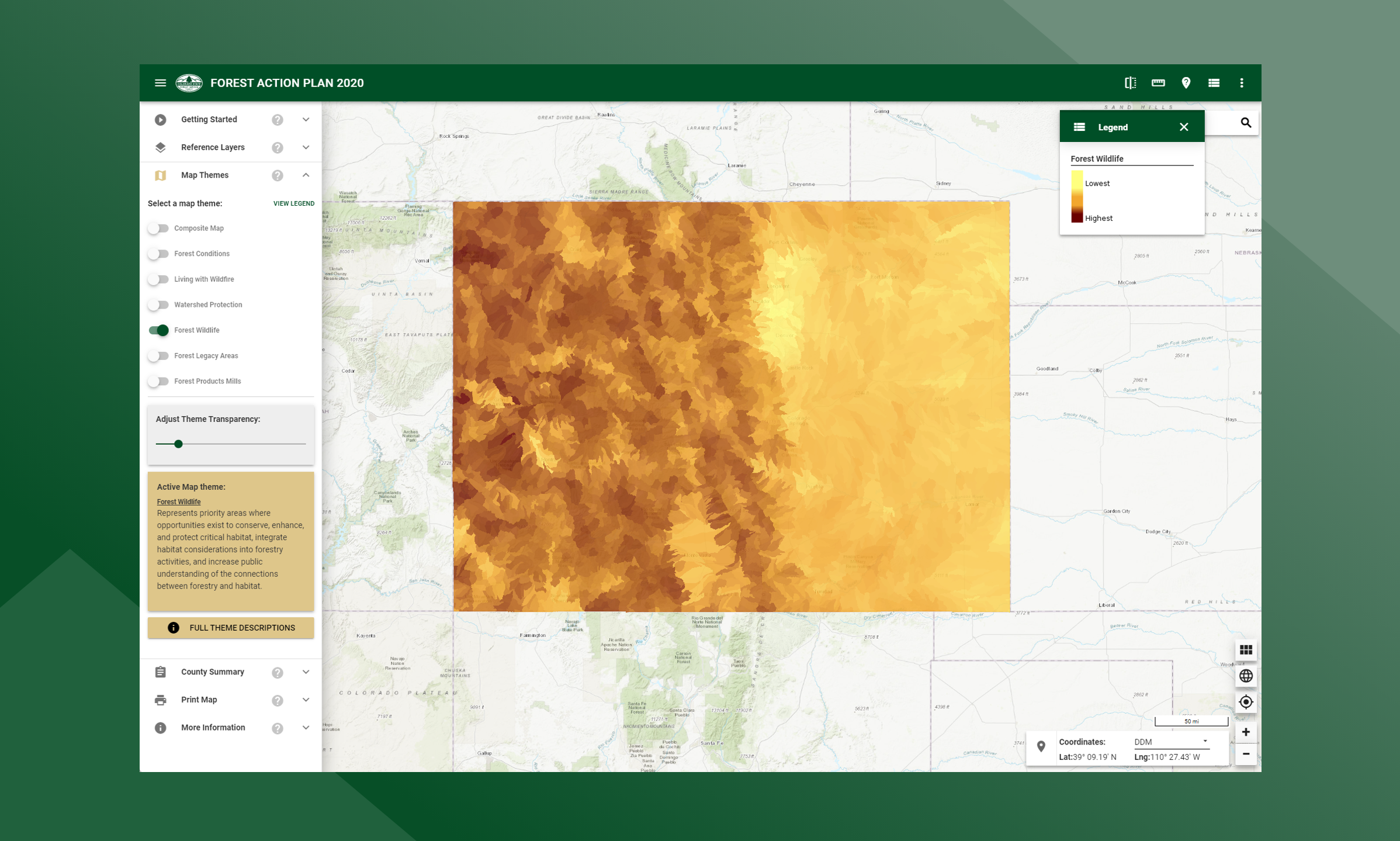Open help for Getting Started

click(x=278, y=120)
